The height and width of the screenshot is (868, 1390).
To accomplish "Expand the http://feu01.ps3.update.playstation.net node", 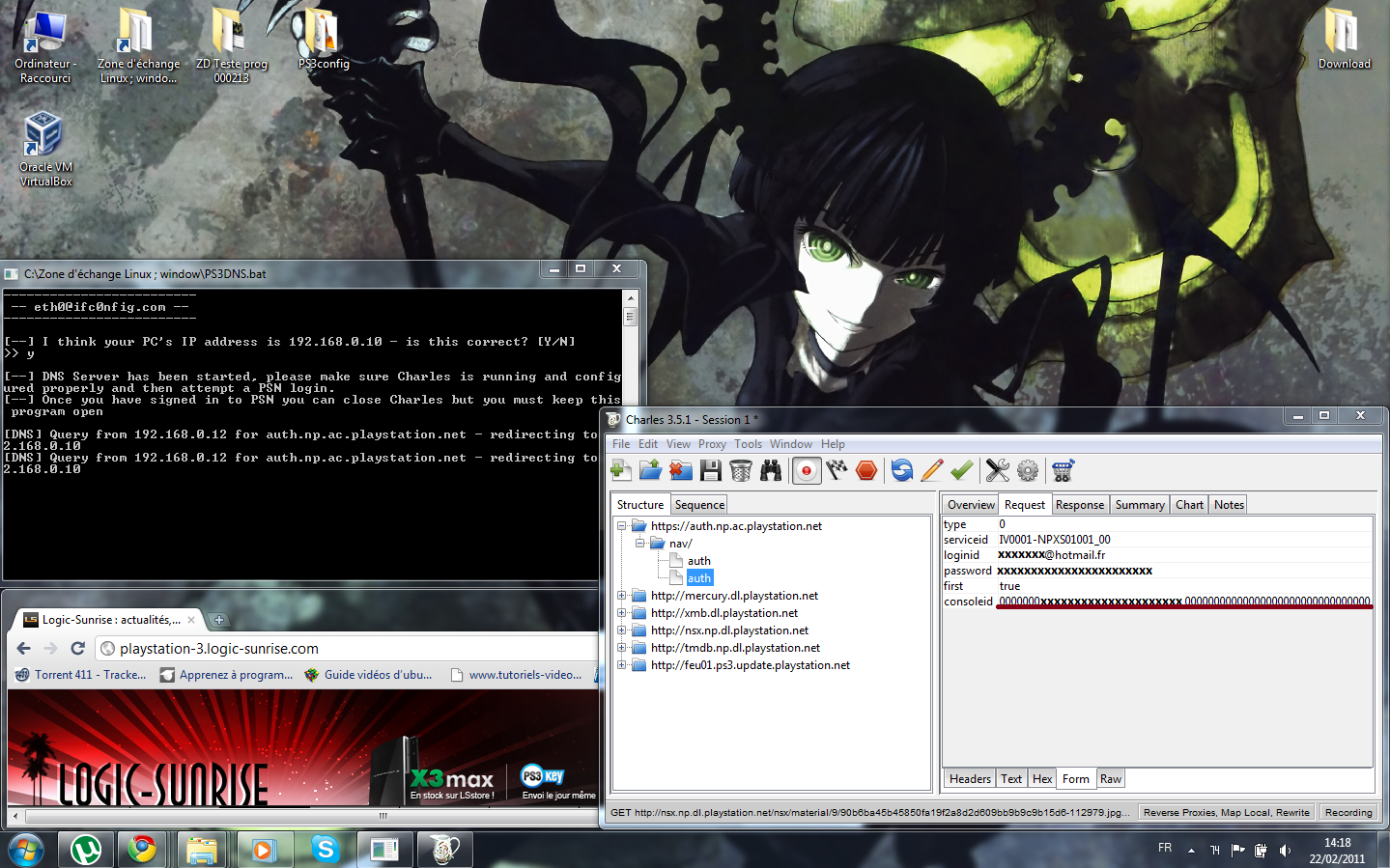I will coord(622,665).
